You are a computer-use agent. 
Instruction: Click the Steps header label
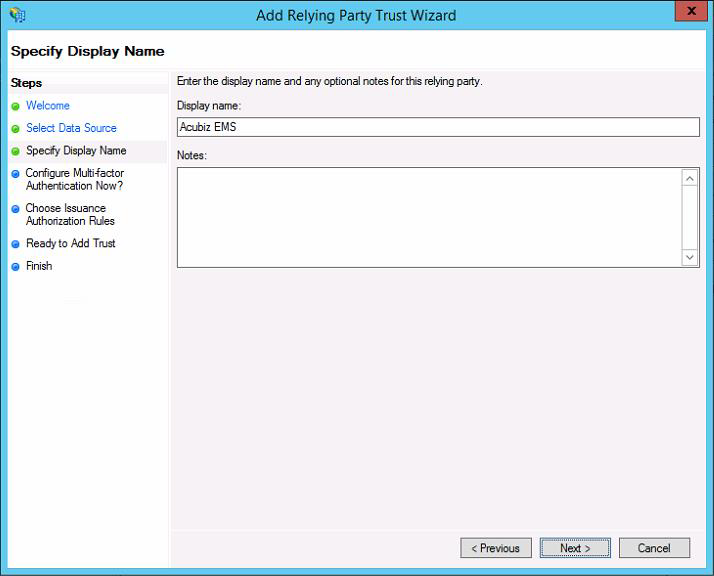(x=26, y=83)
